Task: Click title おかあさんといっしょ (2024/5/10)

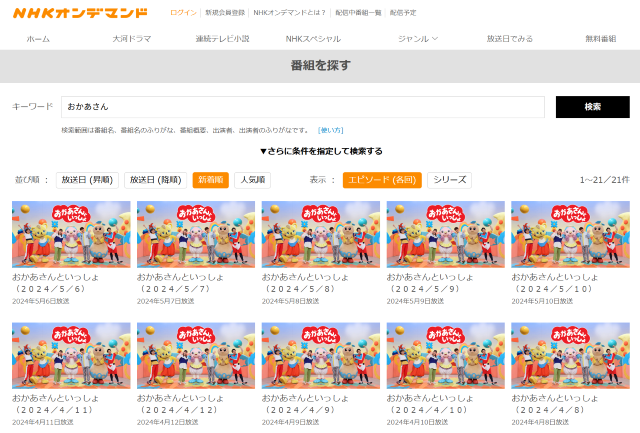Action: (555, 283)
